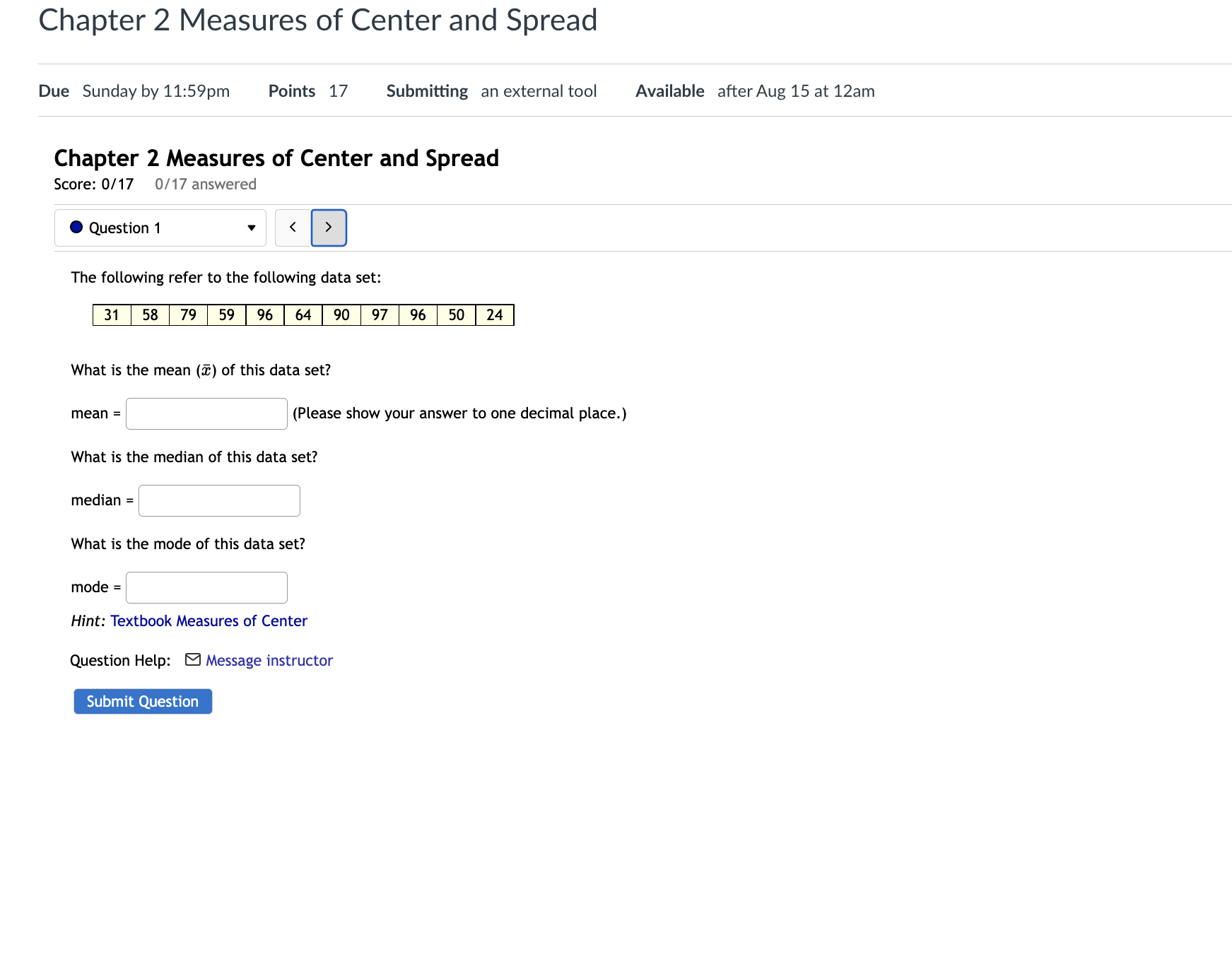Open the Question 1 dropdown
The height and width of the screenshot is (976, 1232).
click(159, 228)
